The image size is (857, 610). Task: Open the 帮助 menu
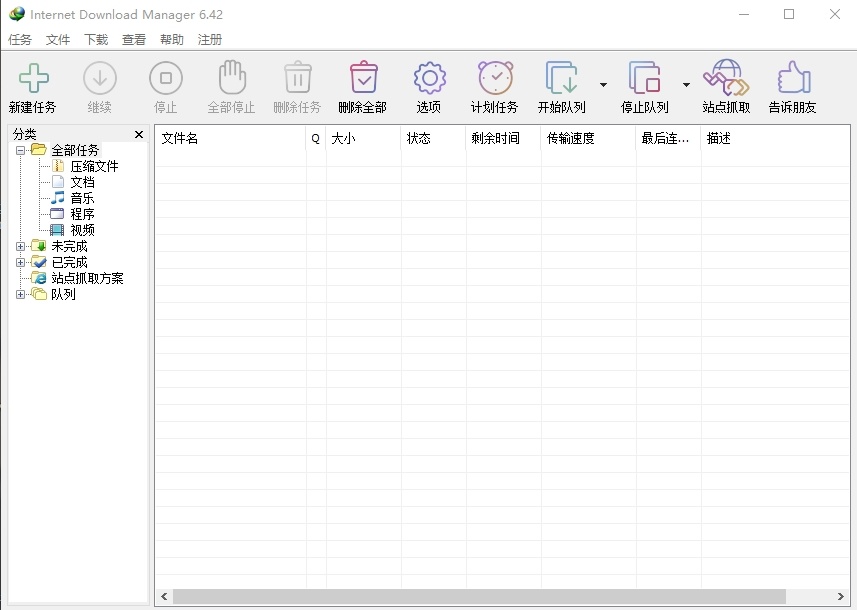tap(172, 39)
